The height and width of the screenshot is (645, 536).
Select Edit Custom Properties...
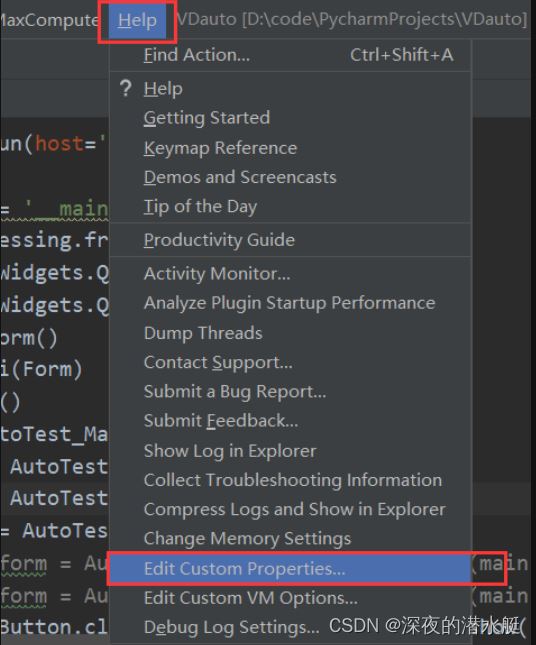tap(290, 568)
